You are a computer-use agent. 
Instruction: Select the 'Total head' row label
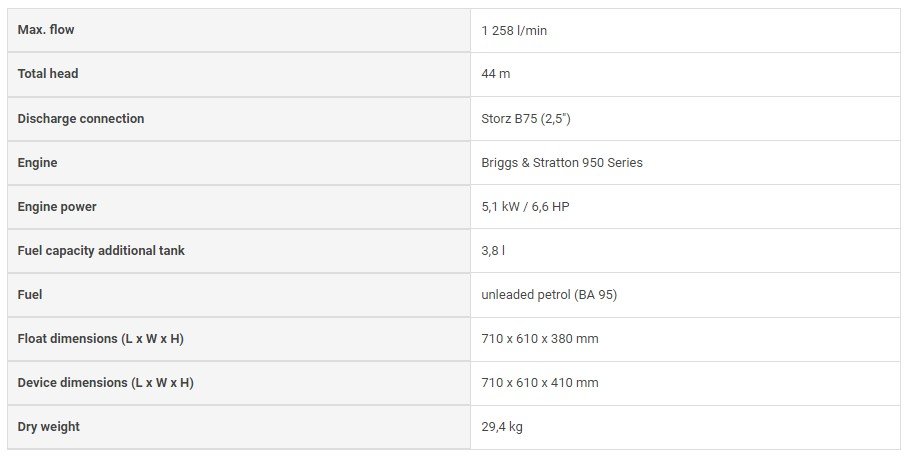48,74
